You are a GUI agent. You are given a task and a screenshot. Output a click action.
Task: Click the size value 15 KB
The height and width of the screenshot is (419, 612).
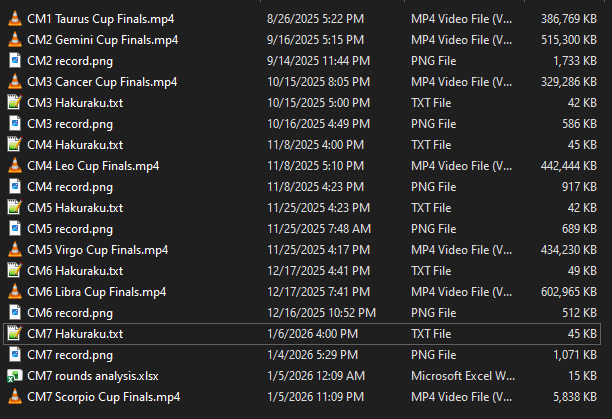(582, 376)
